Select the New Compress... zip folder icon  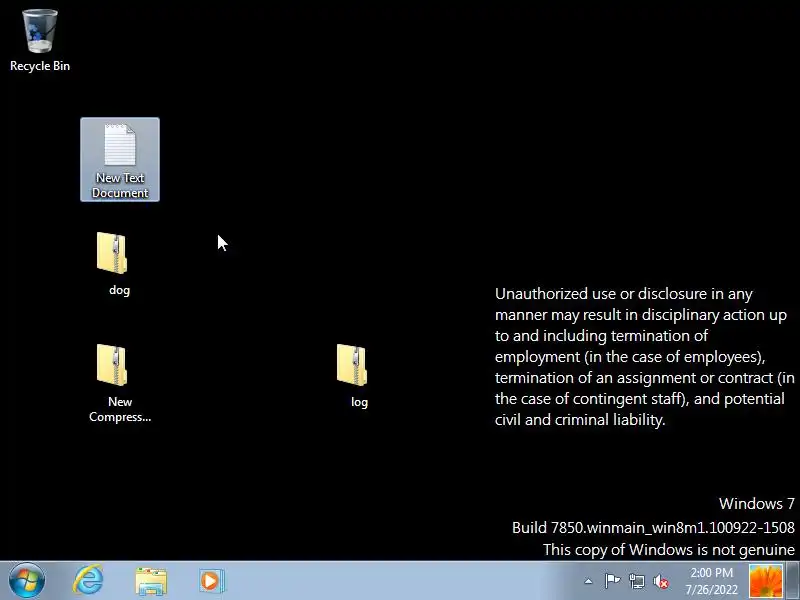pos(112,365)
